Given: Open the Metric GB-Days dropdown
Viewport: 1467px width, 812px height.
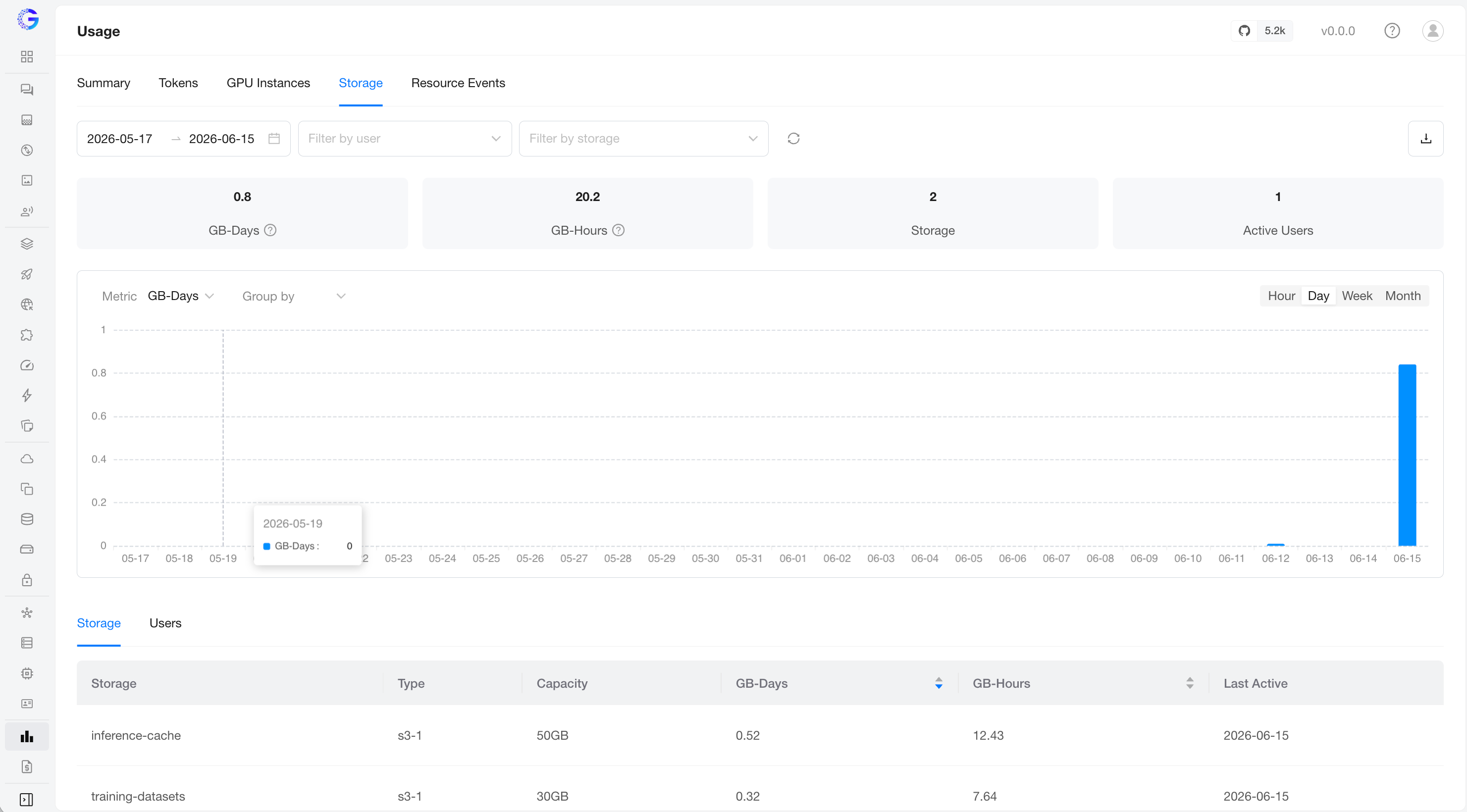Looking at the screenshot, I should (181, 296).
